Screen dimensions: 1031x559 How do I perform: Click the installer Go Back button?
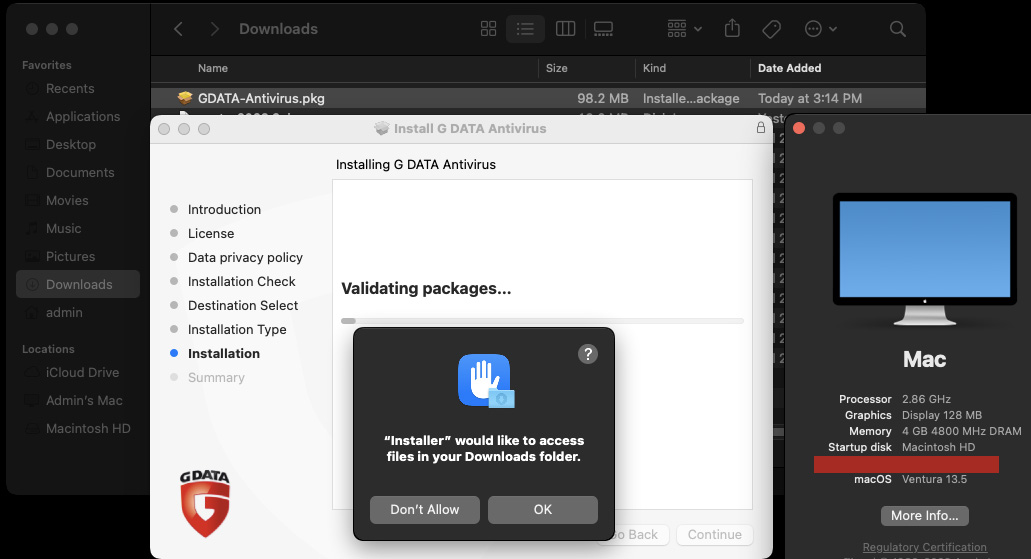coord(634,535)
